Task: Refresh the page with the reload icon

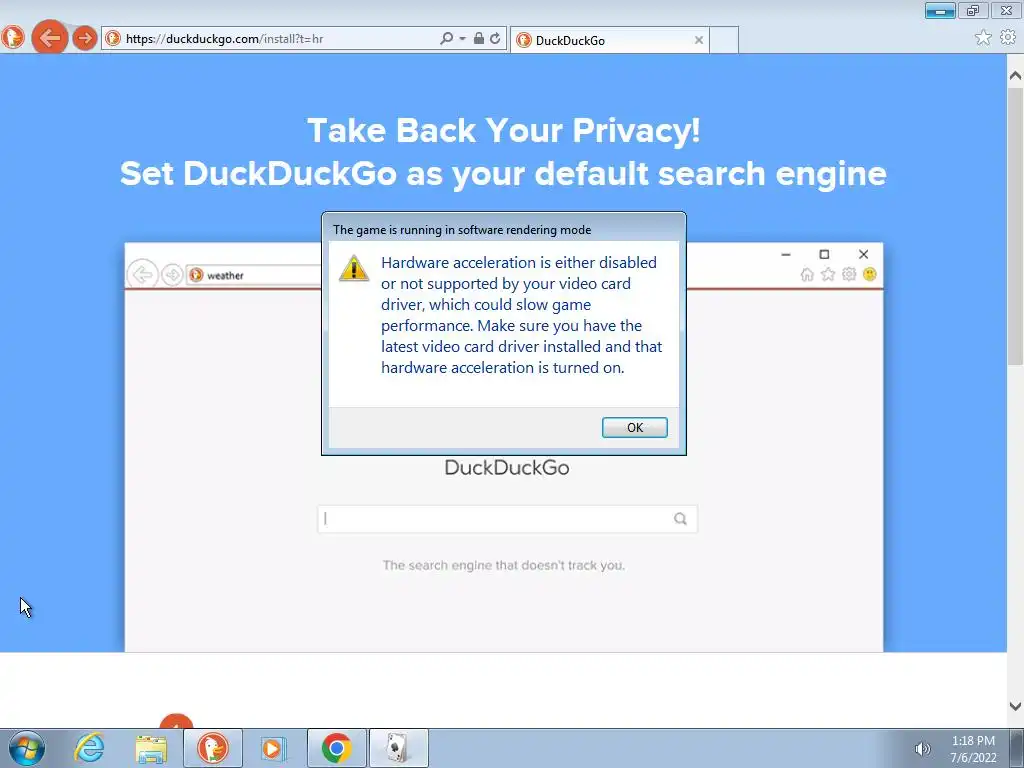Action: [495, 39]
